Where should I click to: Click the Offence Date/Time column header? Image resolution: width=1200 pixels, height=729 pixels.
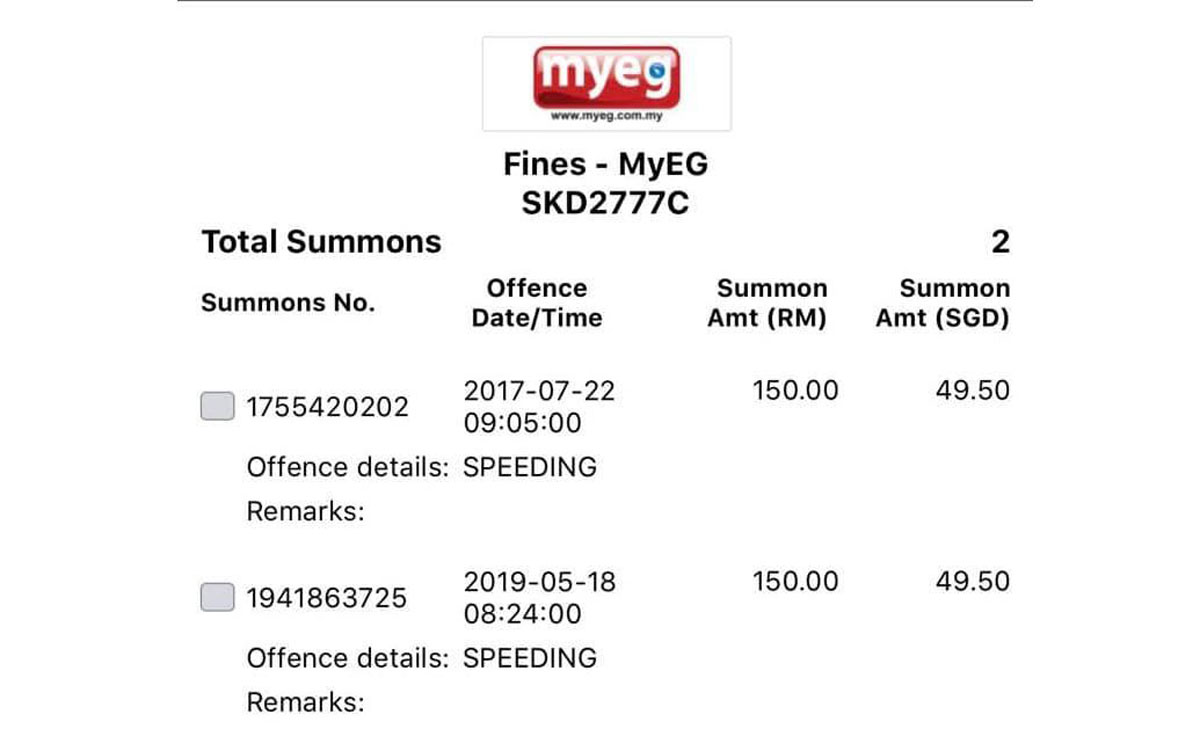[537, 303]
